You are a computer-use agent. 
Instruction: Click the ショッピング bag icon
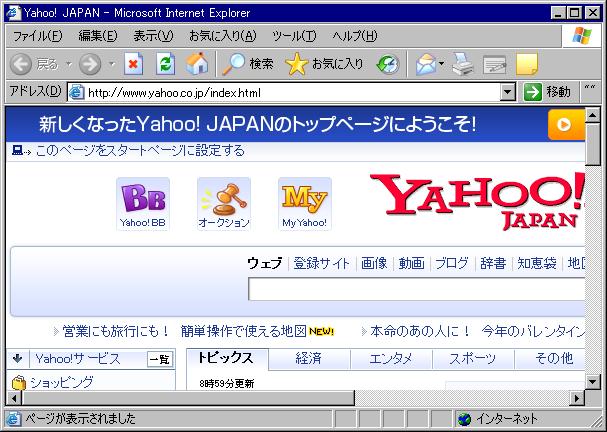18,383
